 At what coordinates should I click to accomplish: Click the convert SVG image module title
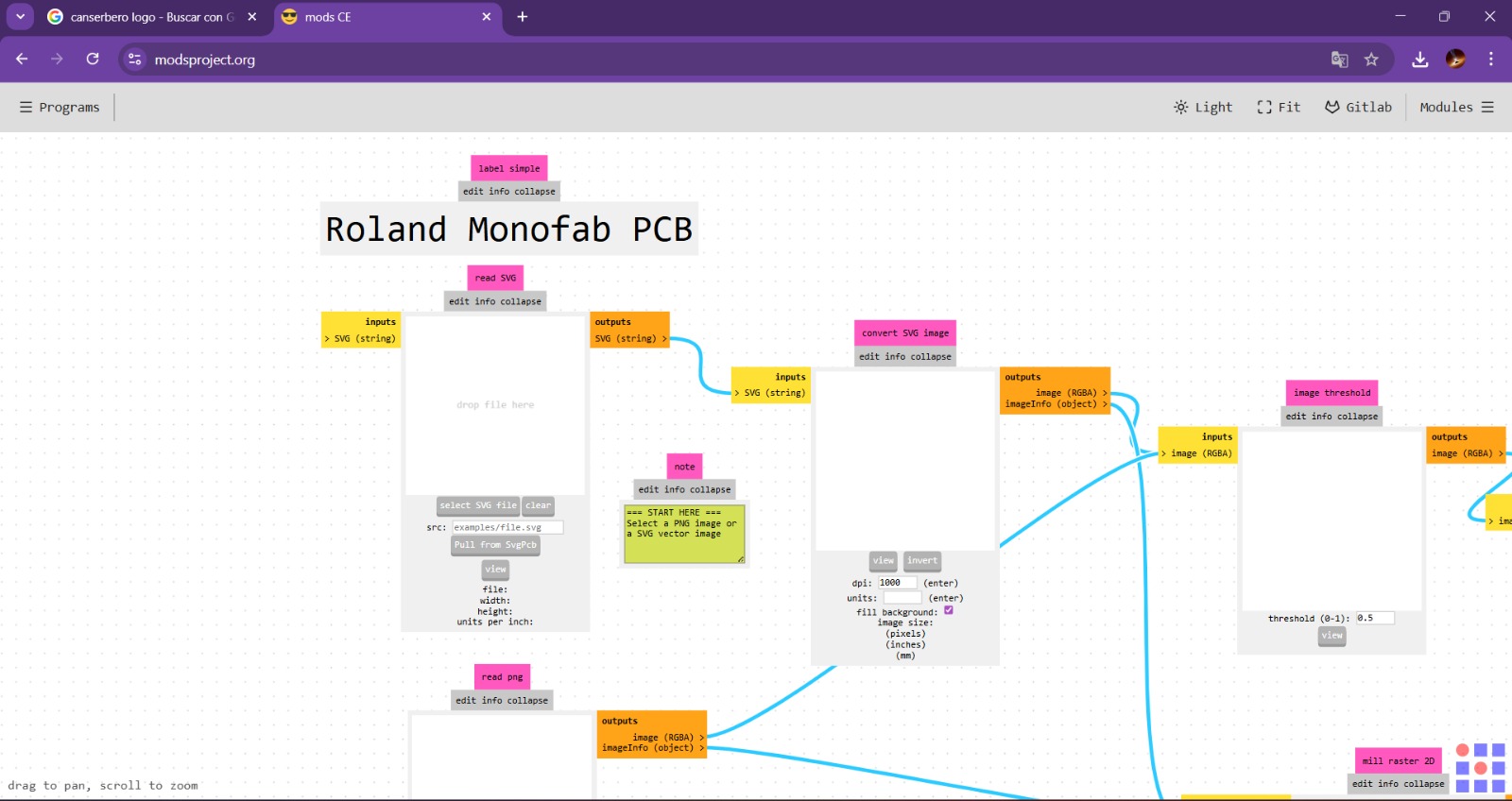pos(905,332)
